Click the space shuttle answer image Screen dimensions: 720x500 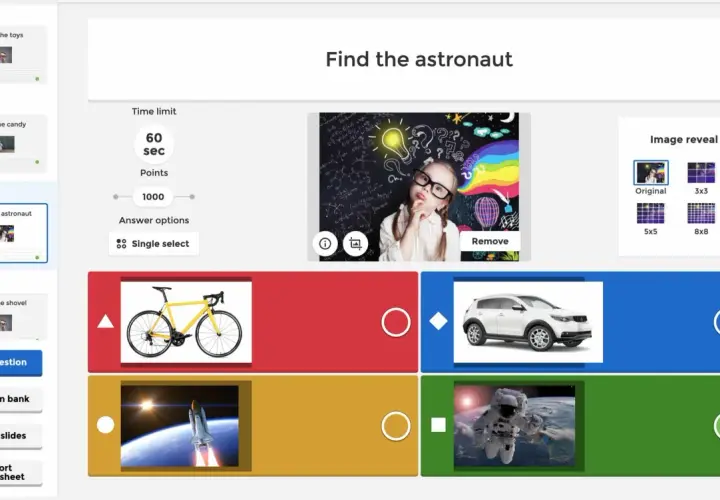tap(180, 426)
